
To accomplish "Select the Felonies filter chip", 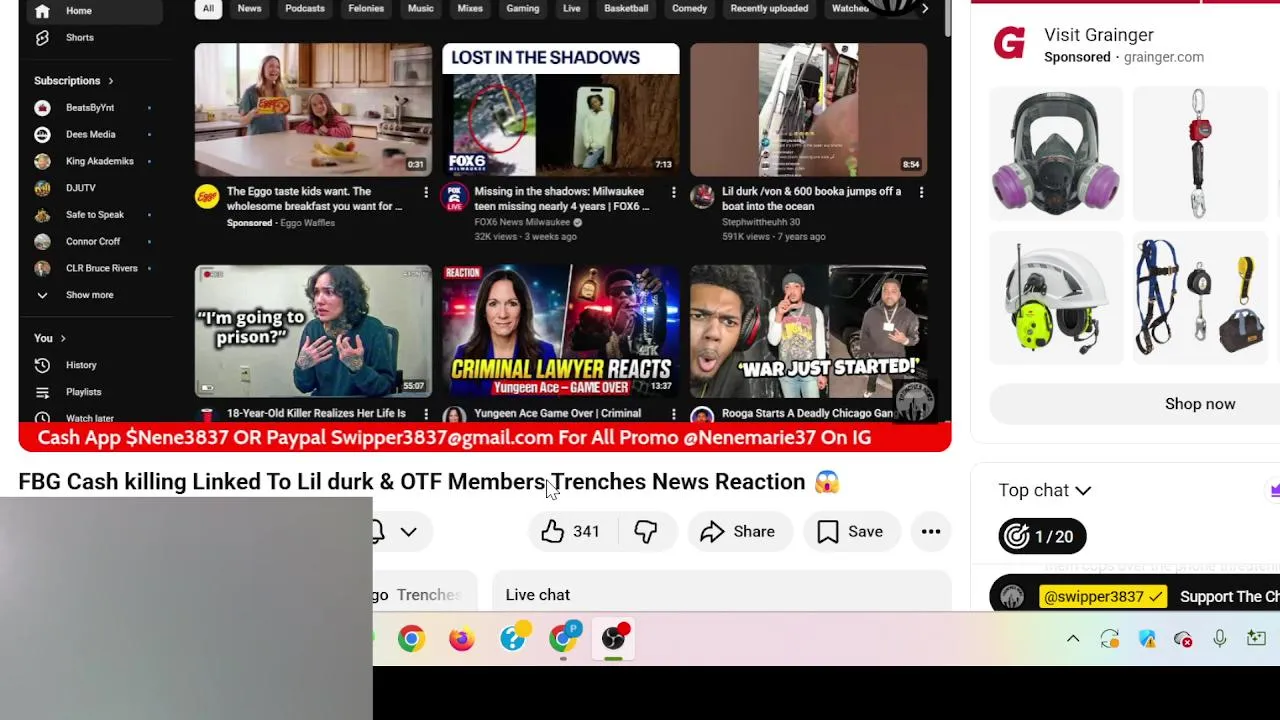I will tap(366, 9).
